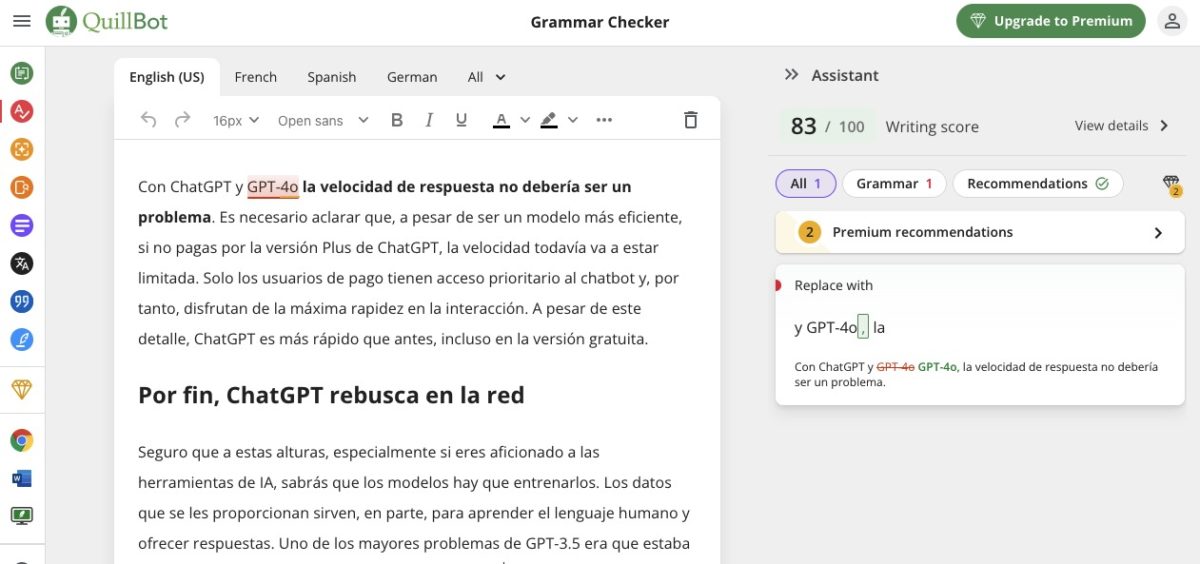Select the Grammar Checker sidebar icon

pos(21,111)
